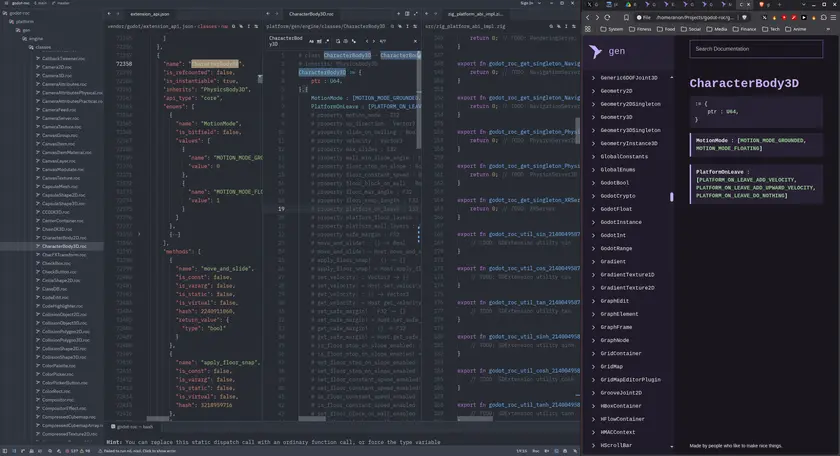Open the Anime bookmarks folder
Image resolution: width=840 pixels, height=456 pixels.
796,29
